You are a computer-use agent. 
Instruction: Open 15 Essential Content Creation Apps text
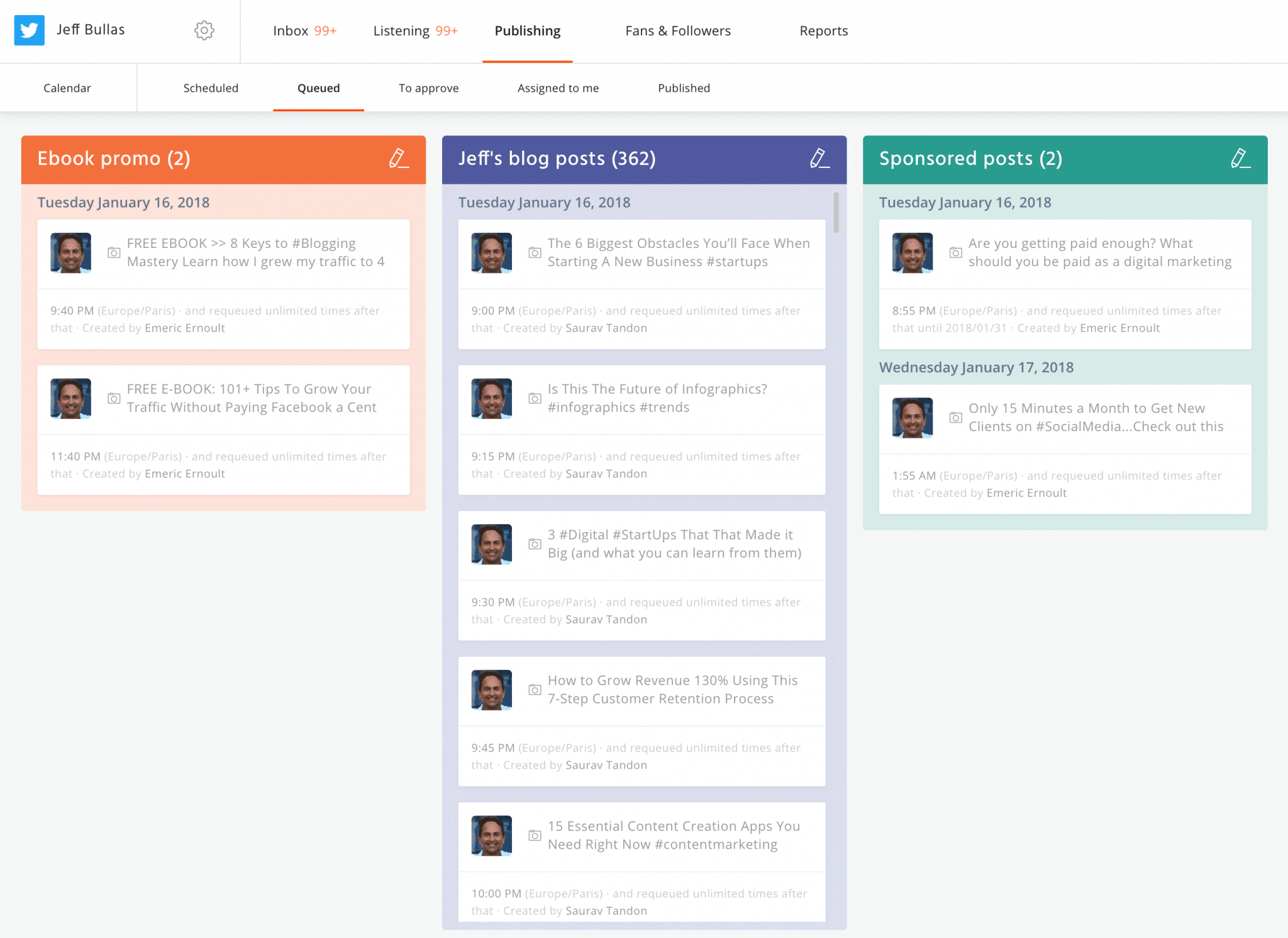click(x=674, y=835)
